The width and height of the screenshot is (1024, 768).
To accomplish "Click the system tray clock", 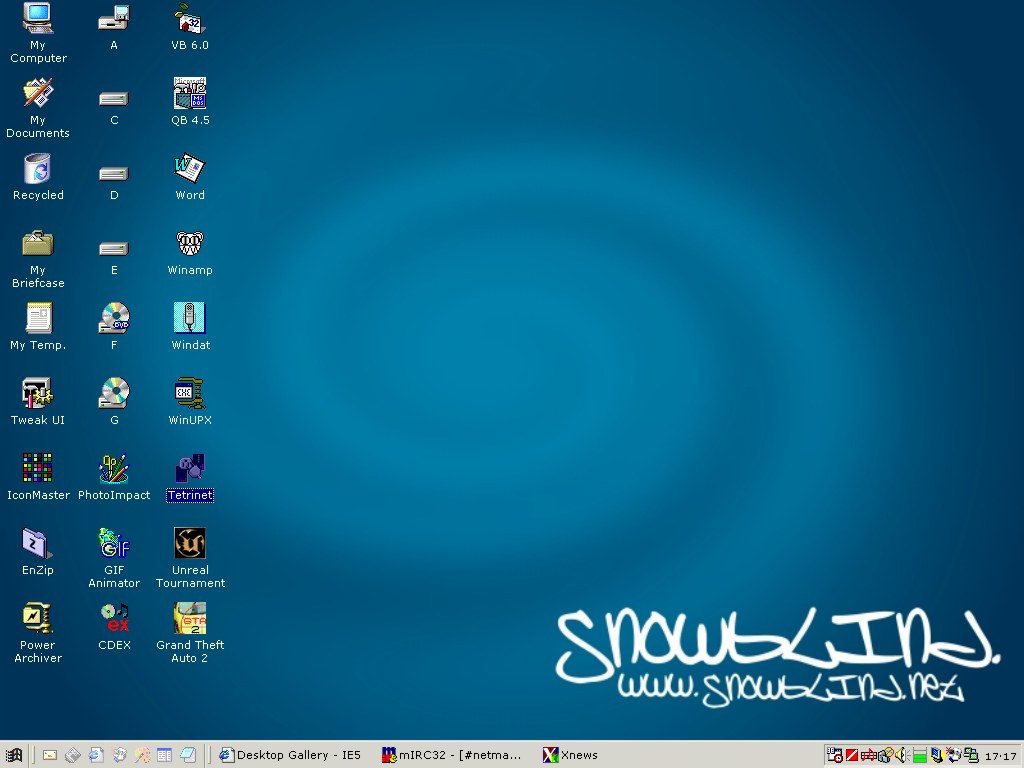I will 1000,756.
